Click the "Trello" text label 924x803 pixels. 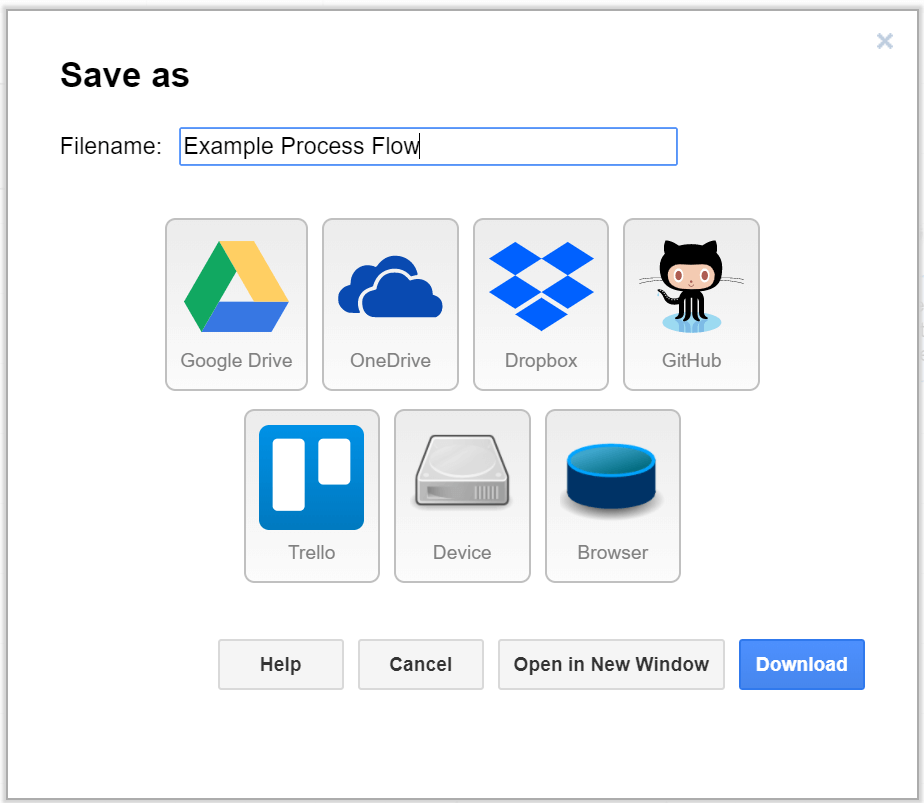click(x=311, y=552)
